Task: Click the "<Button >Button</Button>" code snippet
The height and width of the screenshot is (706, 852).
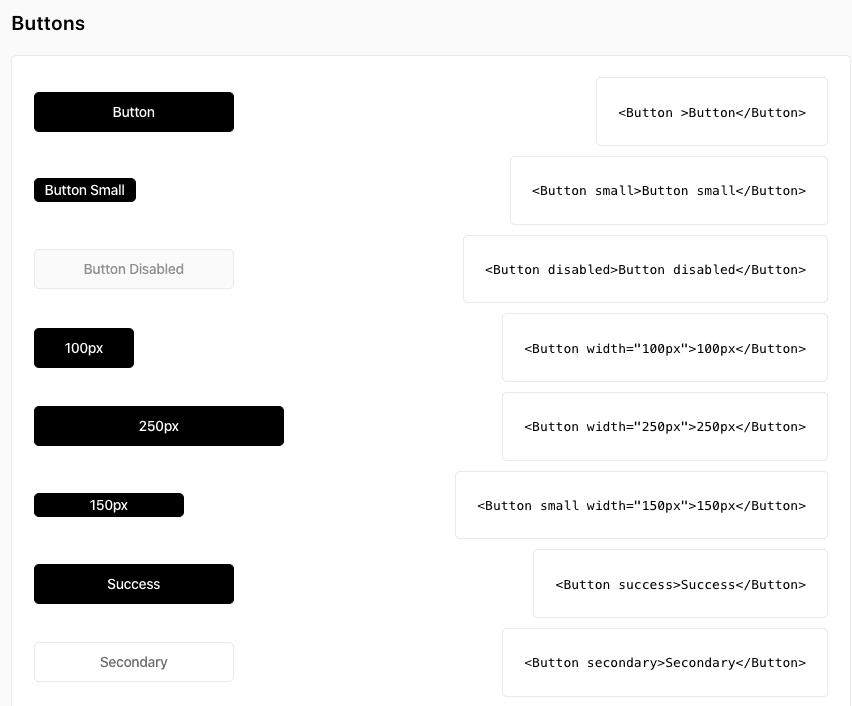Action: pyautogui.click(x=711, y=112)
